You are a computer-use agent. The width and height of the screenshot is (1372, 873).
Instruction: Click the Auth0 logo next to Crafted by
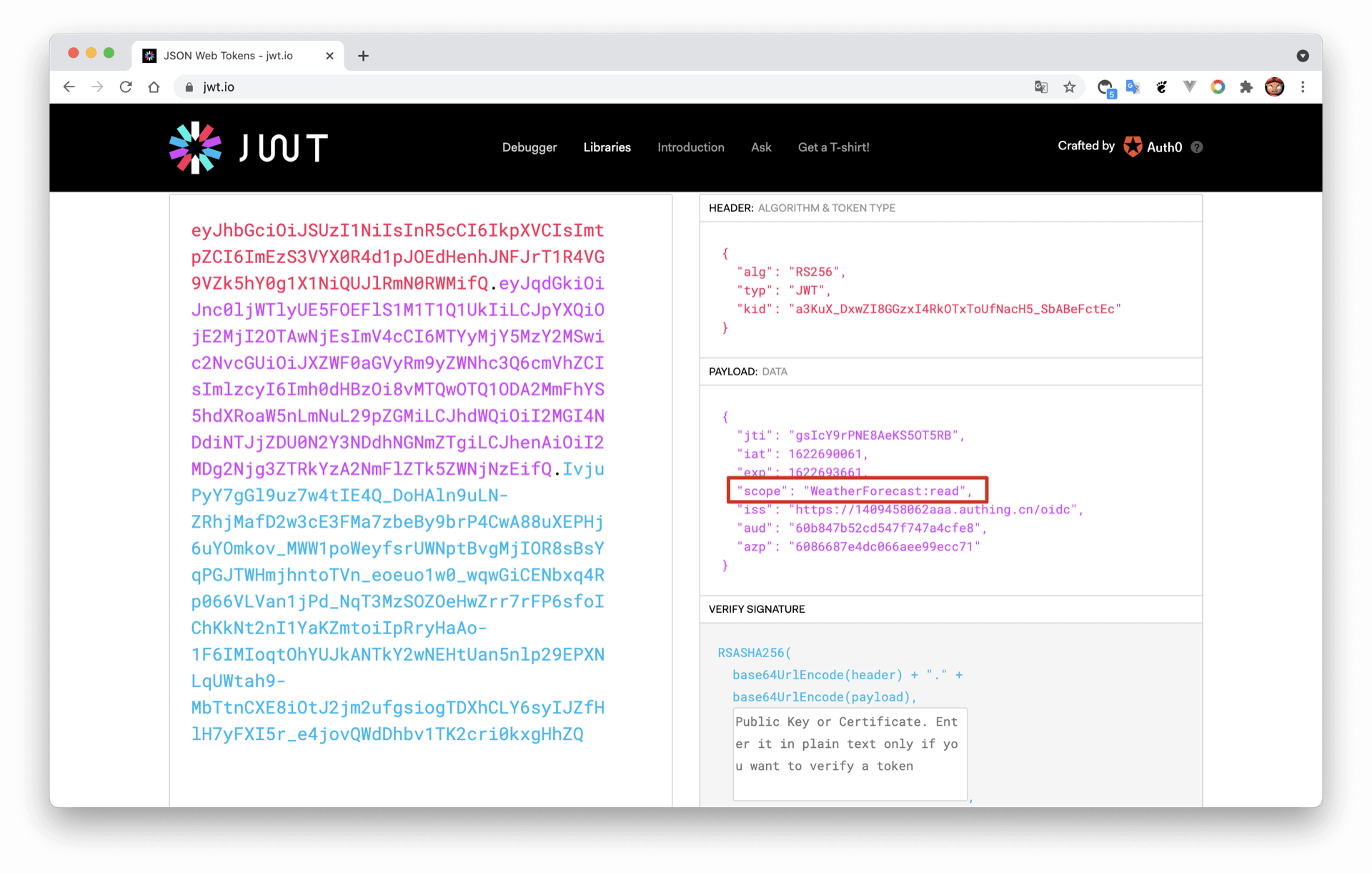point(1133,147)
